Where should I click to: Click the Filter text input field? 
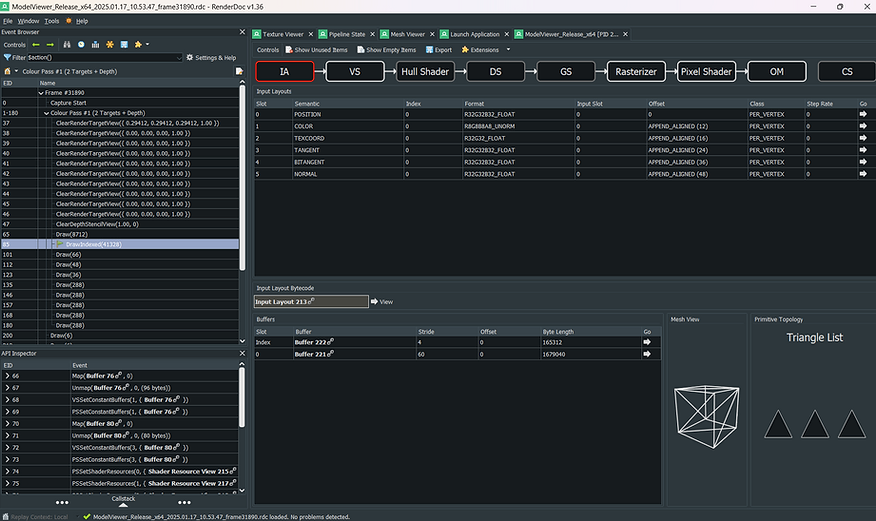(101, 58)
